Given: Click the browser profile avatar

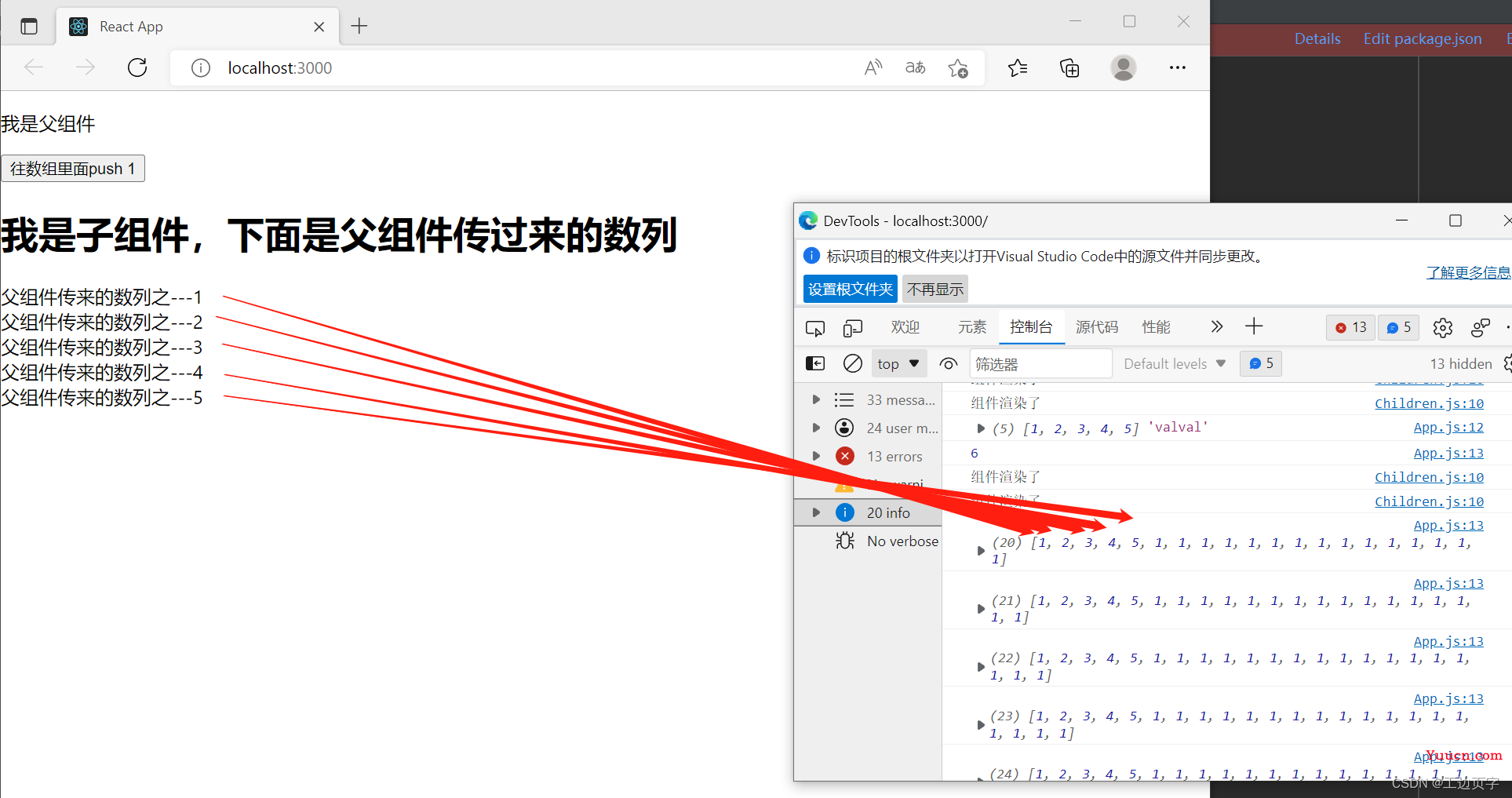Looking at the screenshot, I should pyautogui.click(x=1124, y=68).
